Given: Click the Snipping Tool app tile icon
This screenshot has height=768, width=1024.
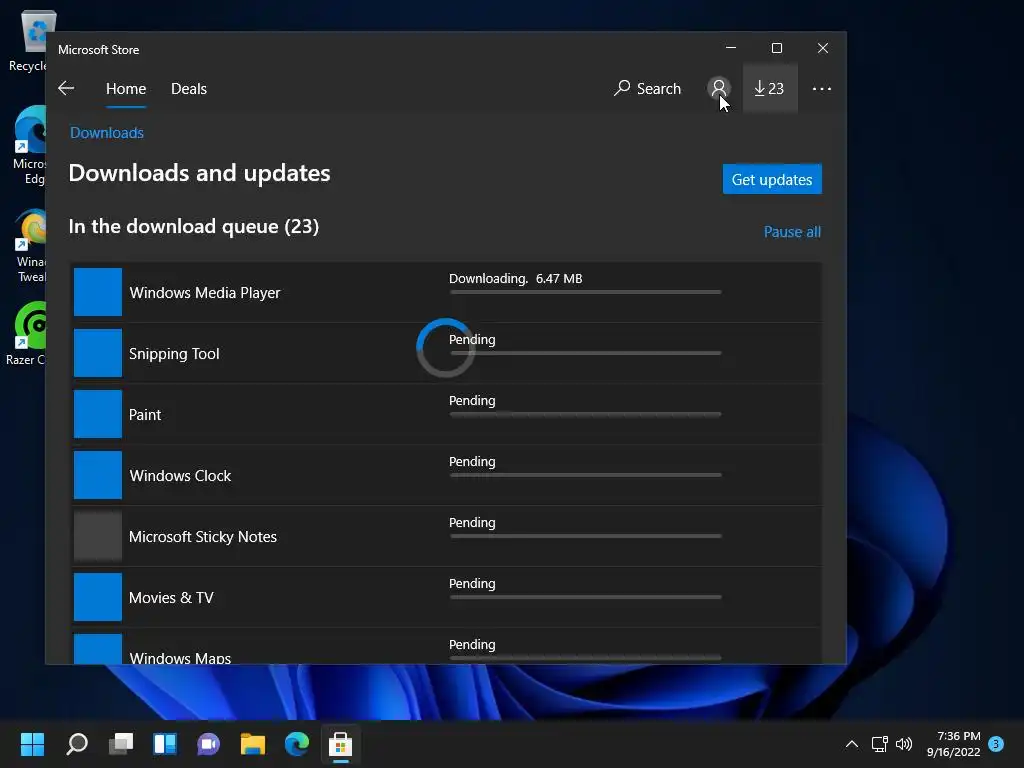Looking at the screenshot, I should [x=97, y=353].
